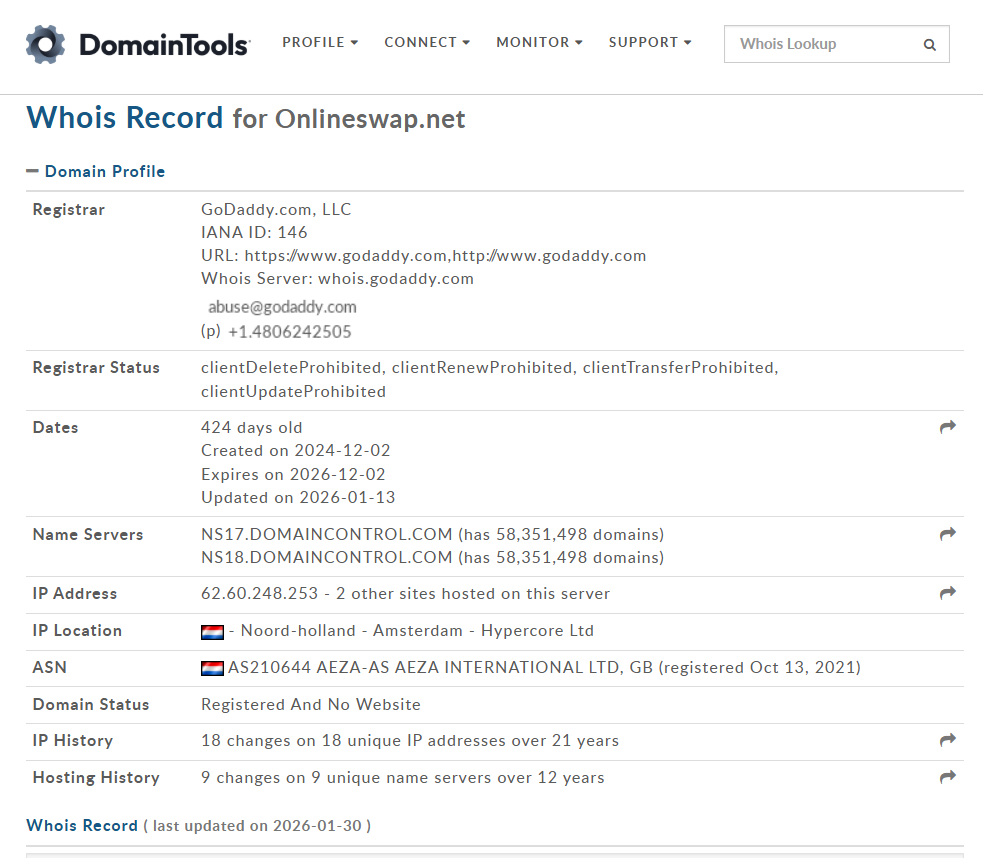Click the arrow icon beside Name Servers
Screen dimensions: 983x858
(x=948, y=534)
